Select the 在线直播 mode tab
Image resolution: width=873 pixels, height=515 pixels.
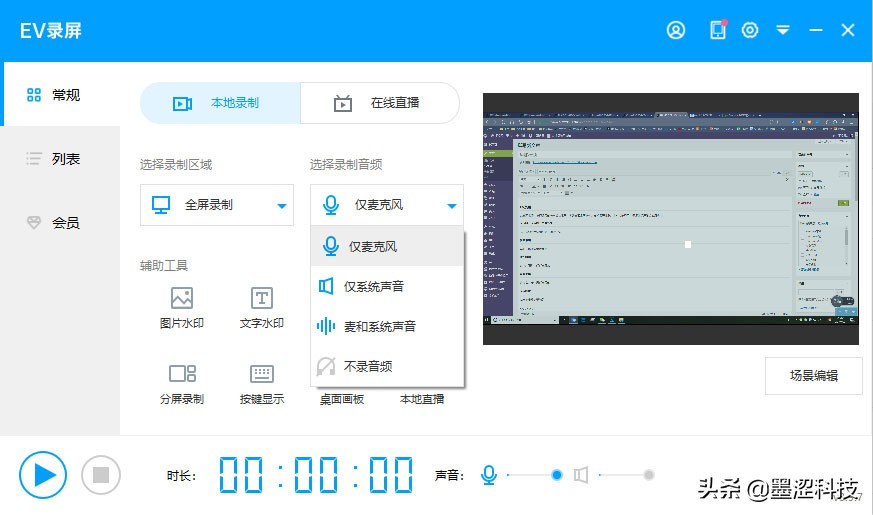tap(380, 103)
